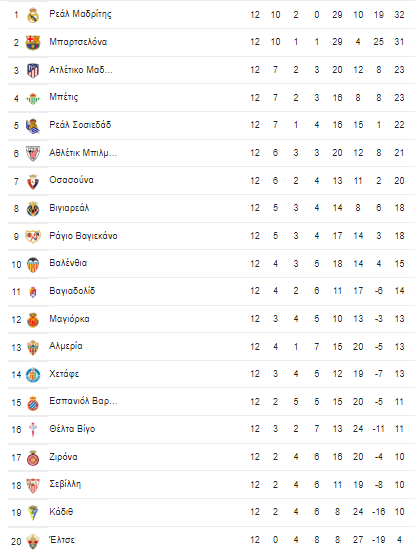The image size is (415, 553).
Task: Open the Μπαρτσελόνα team page
Action: pyautogui.click(x=78, y=42)
